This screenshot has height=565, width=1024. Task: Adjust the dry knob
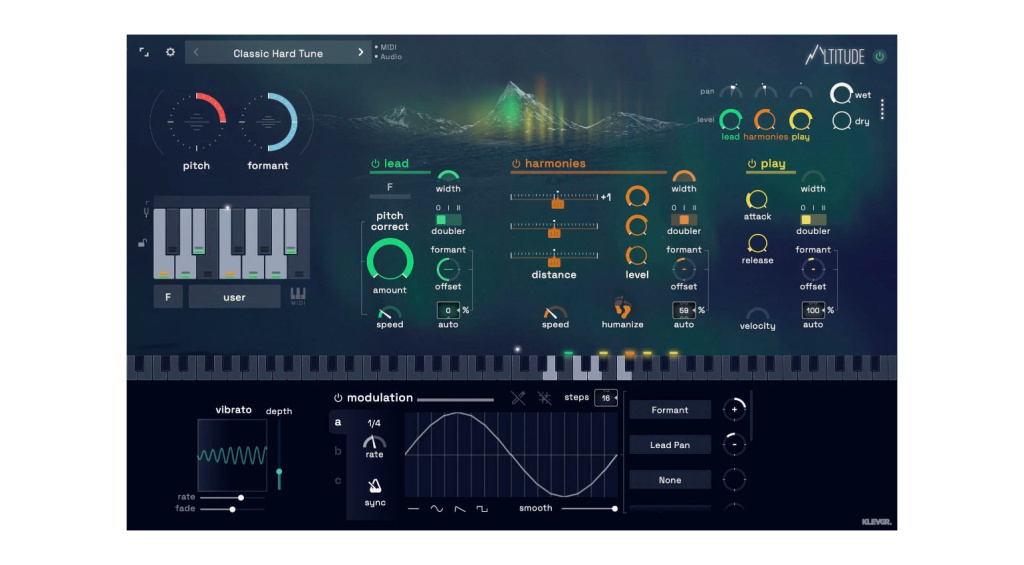842,121
